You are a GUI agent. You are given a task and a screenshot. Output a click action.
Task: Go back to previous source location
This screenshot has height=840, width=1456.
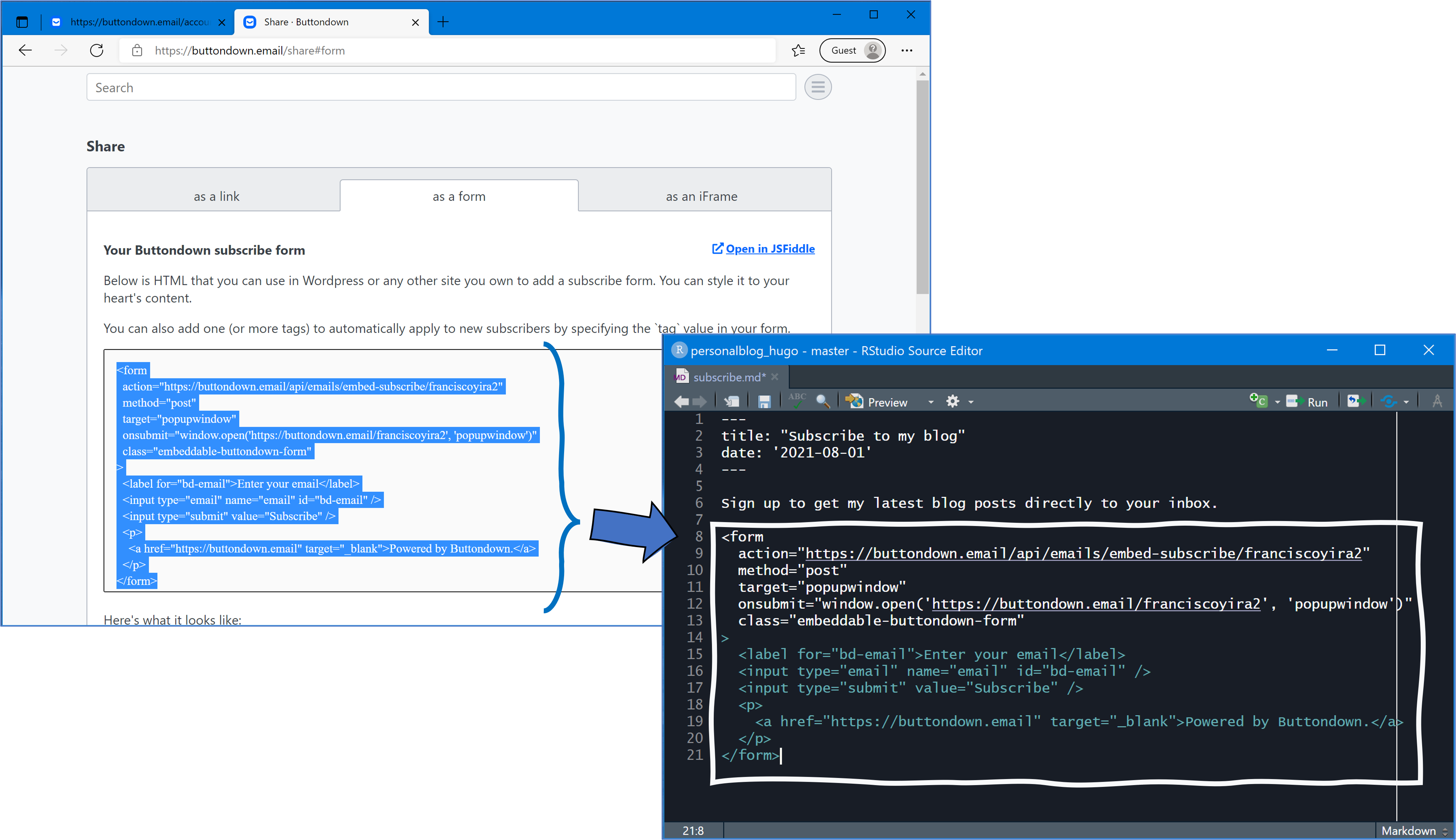[681, 402]
